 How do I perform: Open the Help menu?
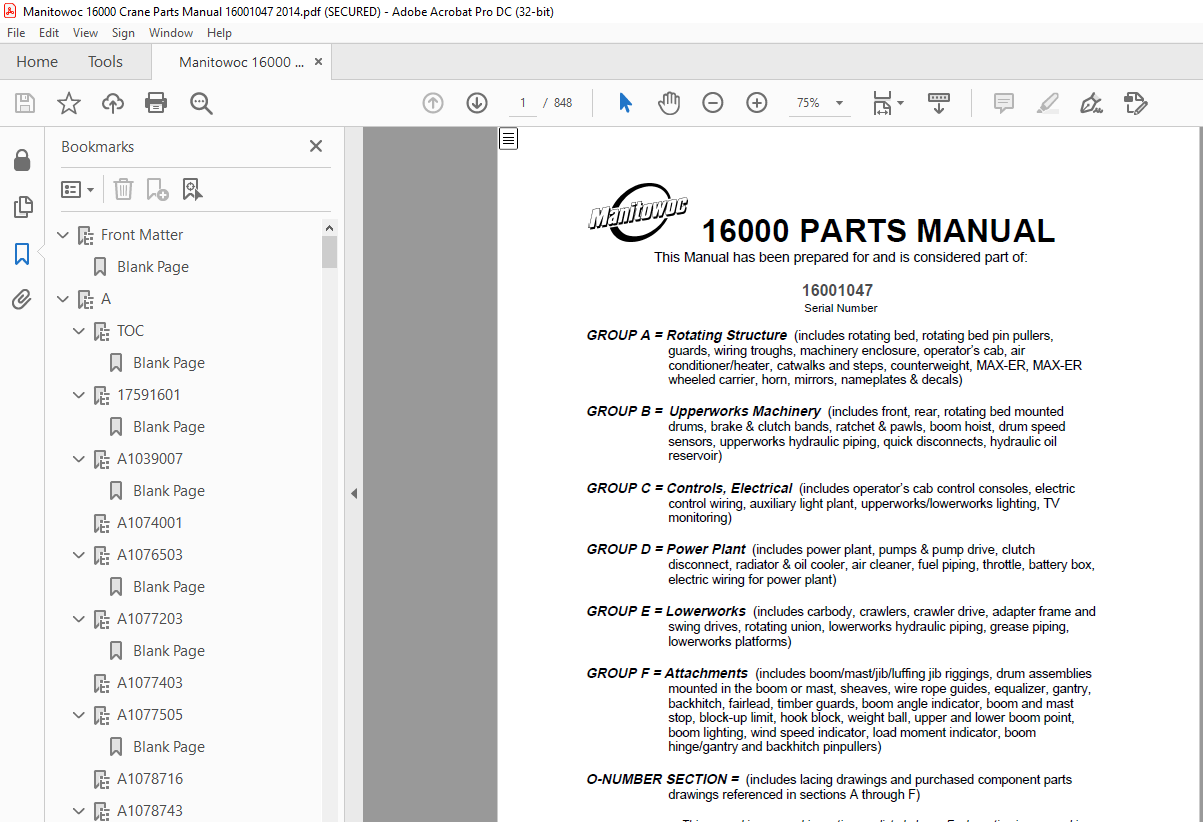pos(219,33)
